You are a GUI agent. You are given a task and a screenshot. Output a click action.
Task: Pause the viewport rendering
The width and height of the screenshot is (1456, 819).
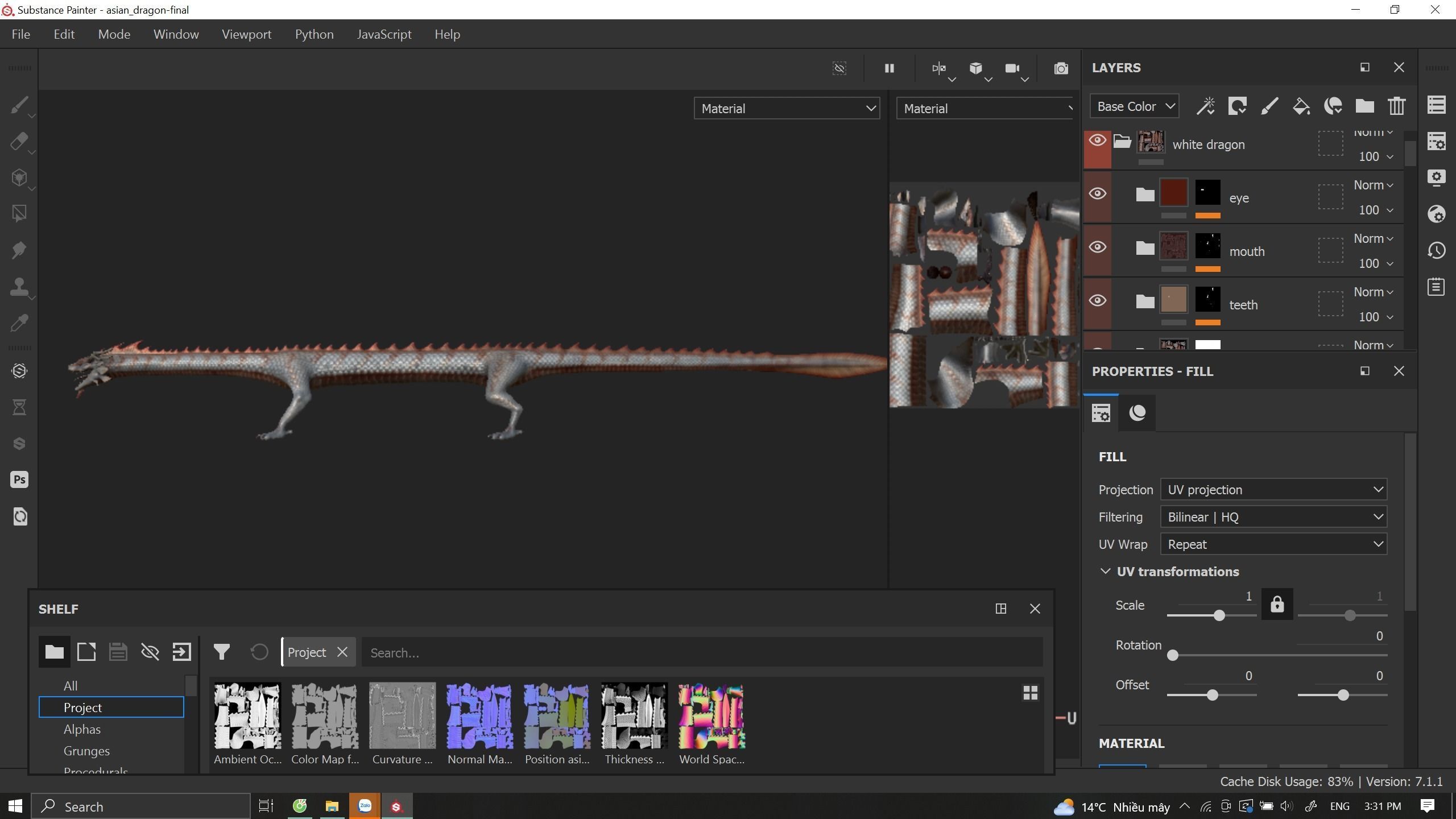889,69
